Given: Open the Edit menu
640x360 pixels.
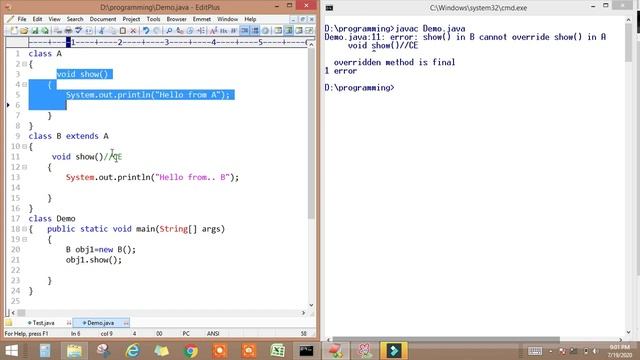Looking at the screenshot, I should pyautogui.click(x=37, y=19).
